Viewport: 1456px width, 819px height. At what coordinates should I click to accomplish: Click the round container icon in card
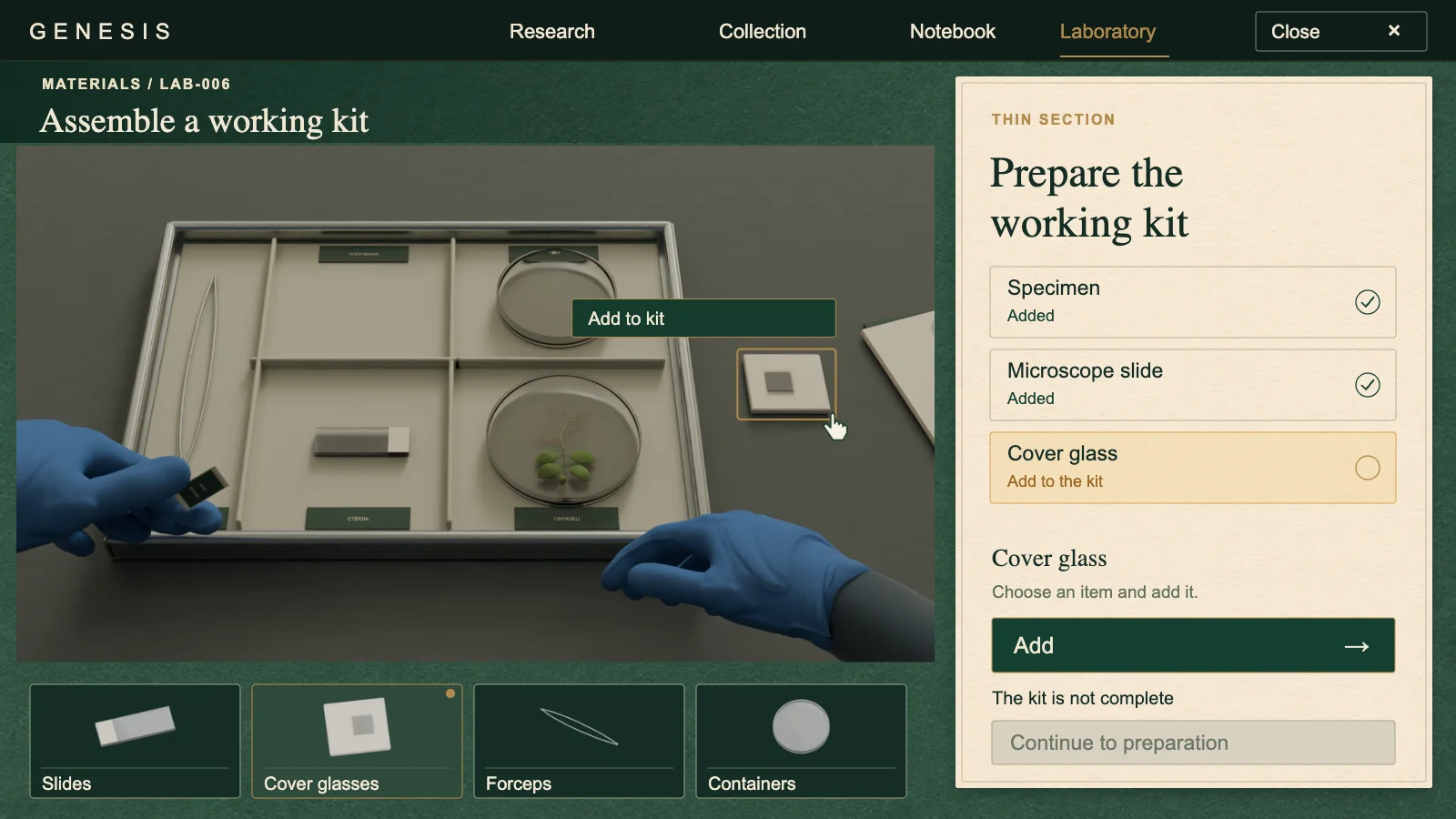[801, 726]
